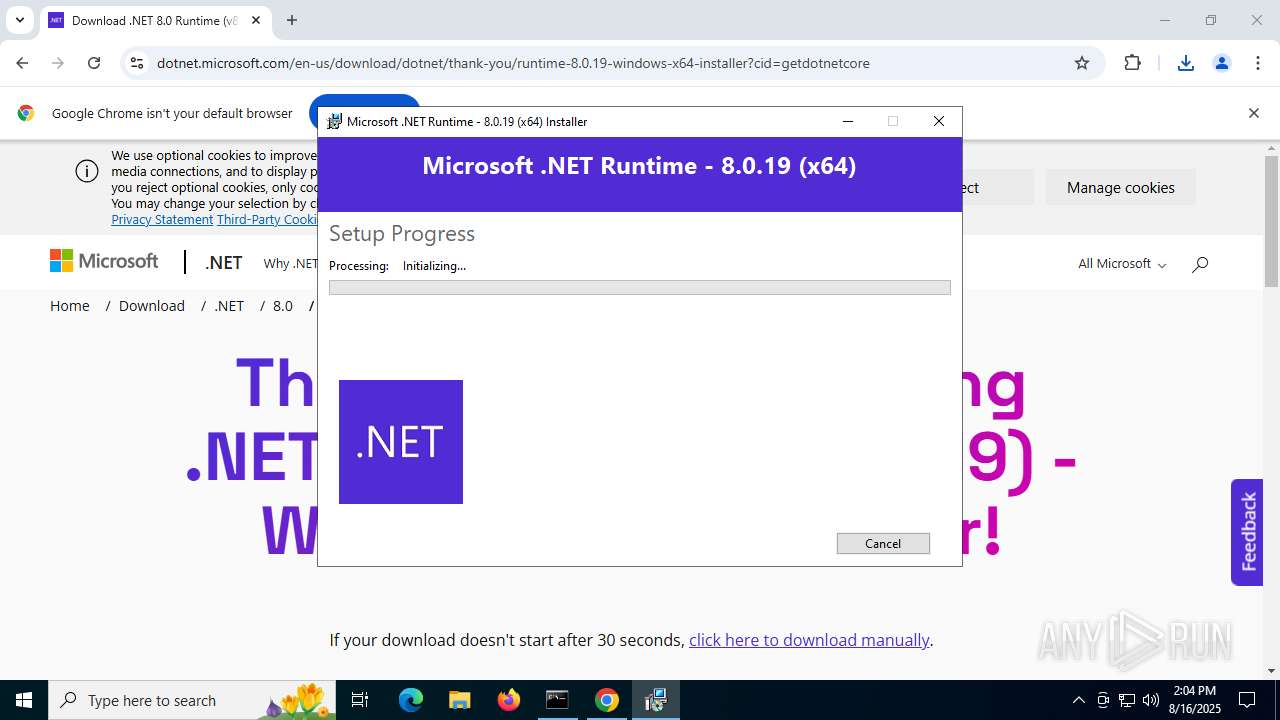
Task: Click the scrollbar down arrow
Action: point(1271,671)
